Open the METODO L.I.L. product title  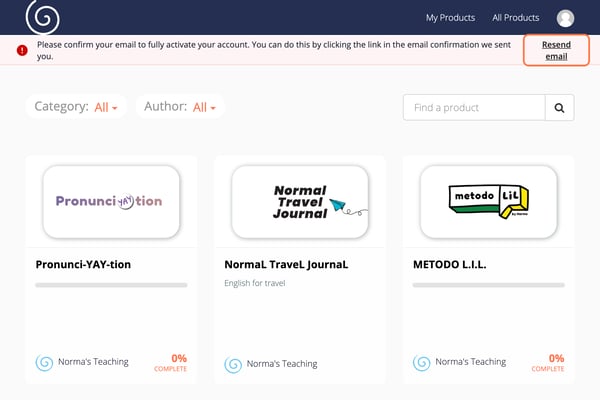click(450, 264)
